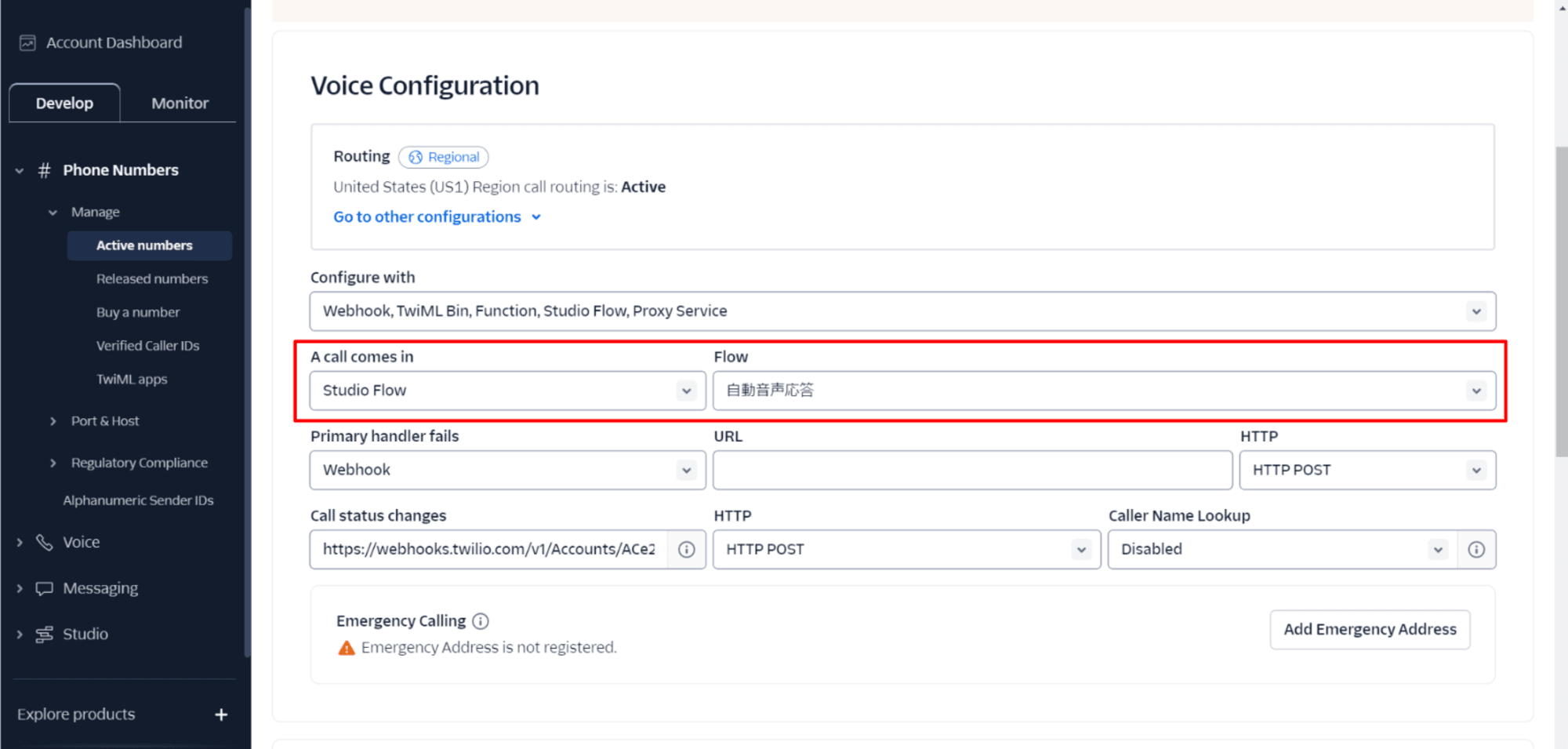The height and width of the screenshot is (749, 1568).
Task: Click Explore products label
Action: click(x=76, y=714)
